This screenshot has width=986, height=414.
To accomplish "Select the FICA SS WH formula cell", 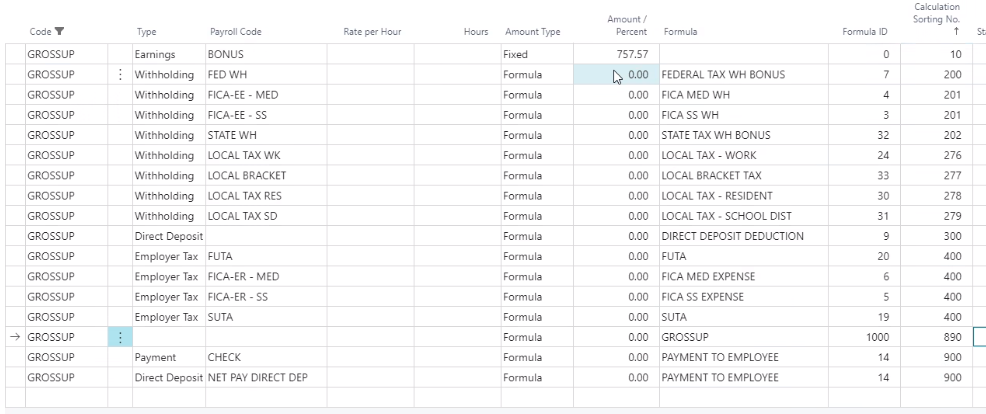I will tap(743, 115).
